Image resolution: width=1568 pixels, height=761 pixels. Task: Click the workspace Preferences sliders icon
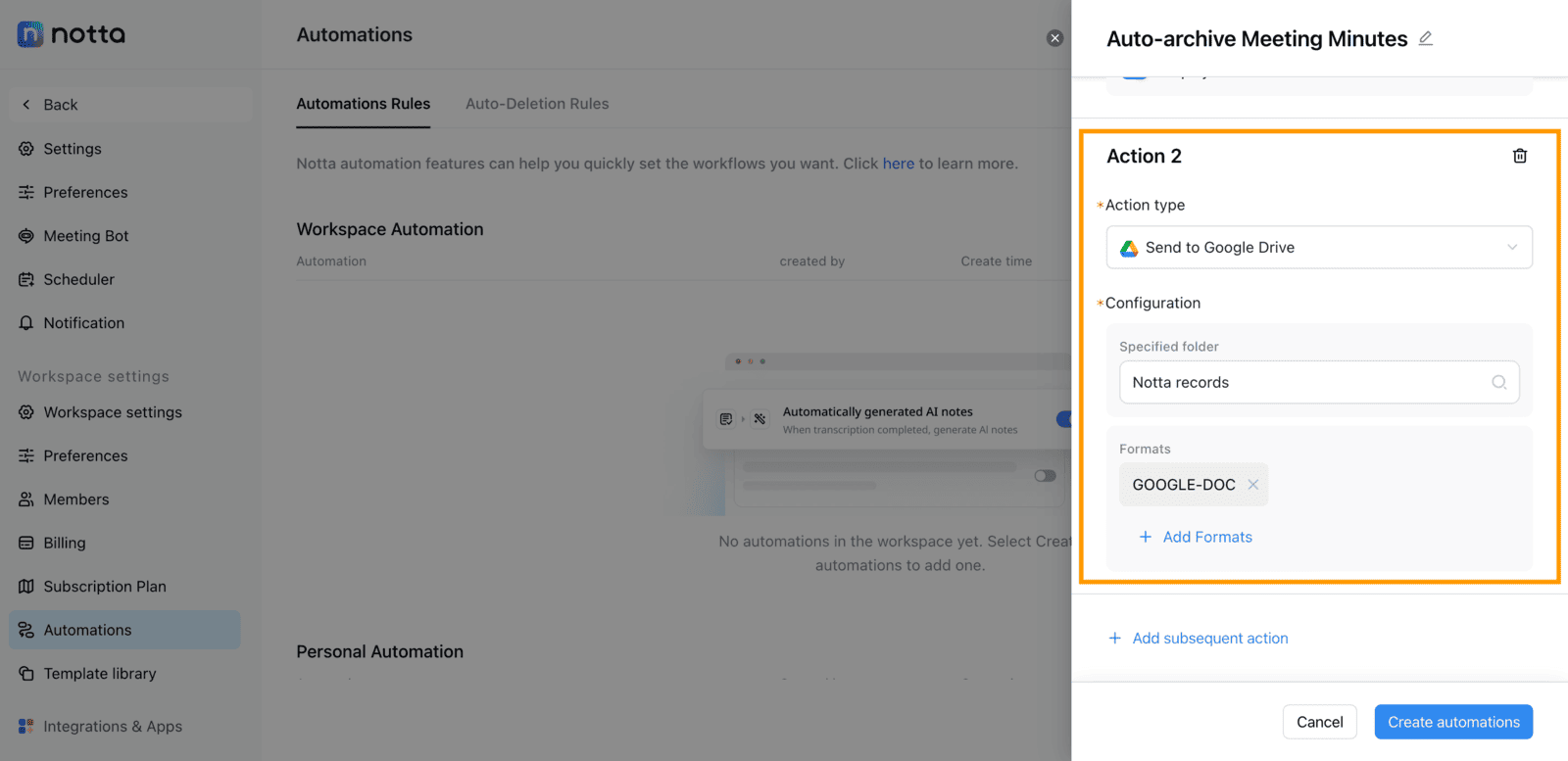[x=26, y=455]
